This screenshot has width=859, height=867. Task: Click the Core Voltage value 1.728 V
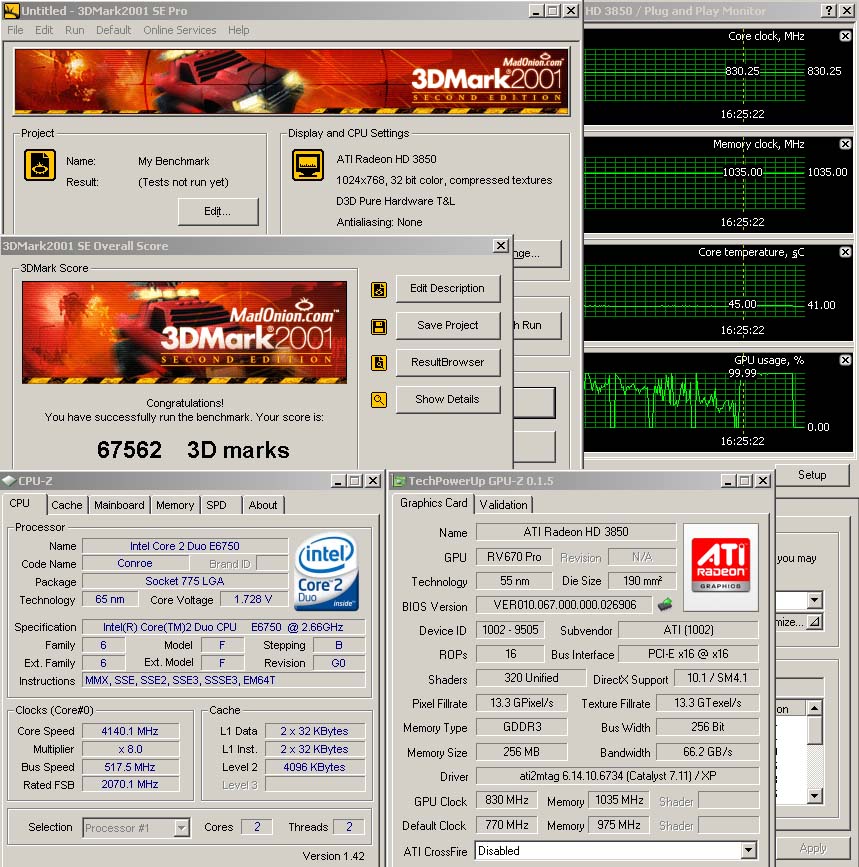[x=253, y=599]
